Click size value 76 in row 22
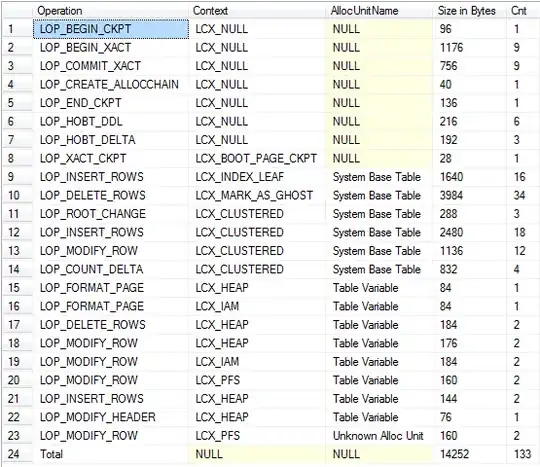Image resolution: width=540 pixels, height=467 pixels. 445,417
